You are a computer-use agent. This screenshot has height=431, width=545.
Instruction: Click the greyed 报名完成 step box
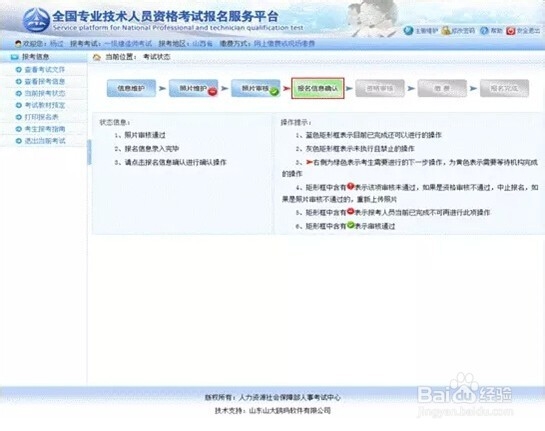click(x=504, y=88)
